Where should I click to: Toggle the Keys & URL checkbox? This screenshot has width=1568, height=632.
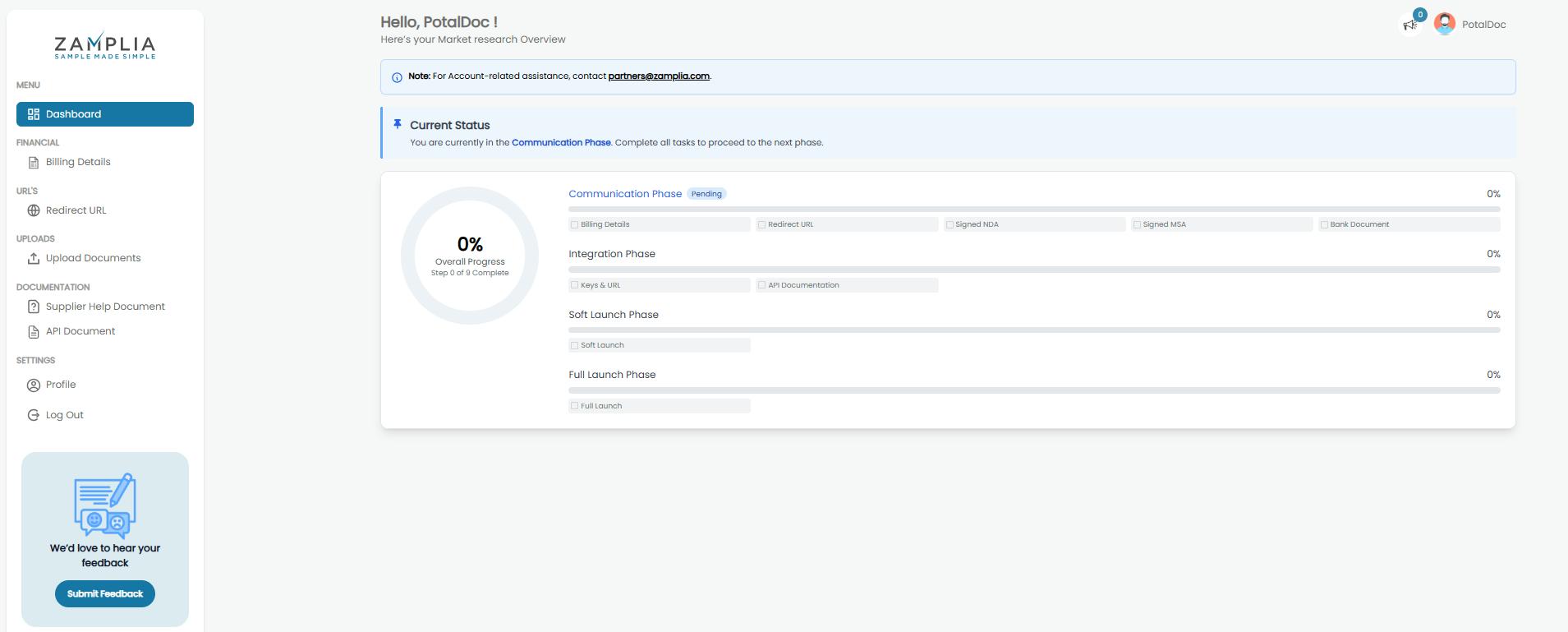[x=574, y=285]
